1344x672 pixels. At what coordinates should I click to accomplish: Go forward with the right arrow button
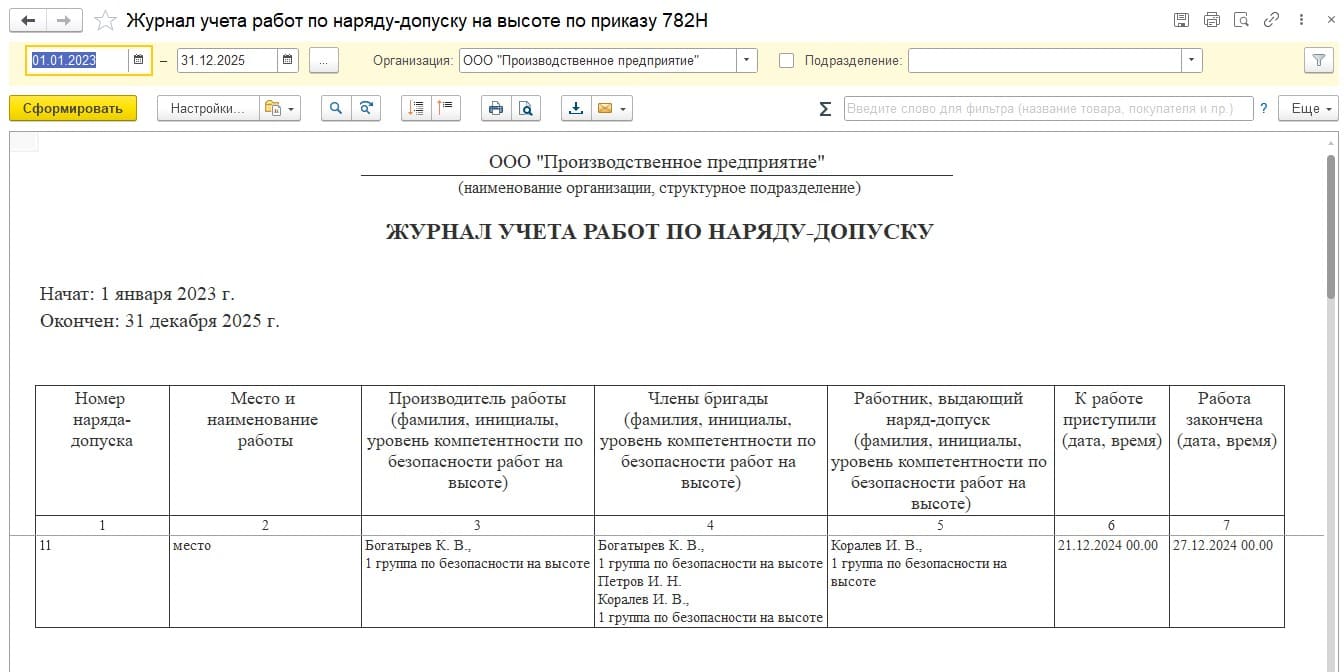pos(62,20)
